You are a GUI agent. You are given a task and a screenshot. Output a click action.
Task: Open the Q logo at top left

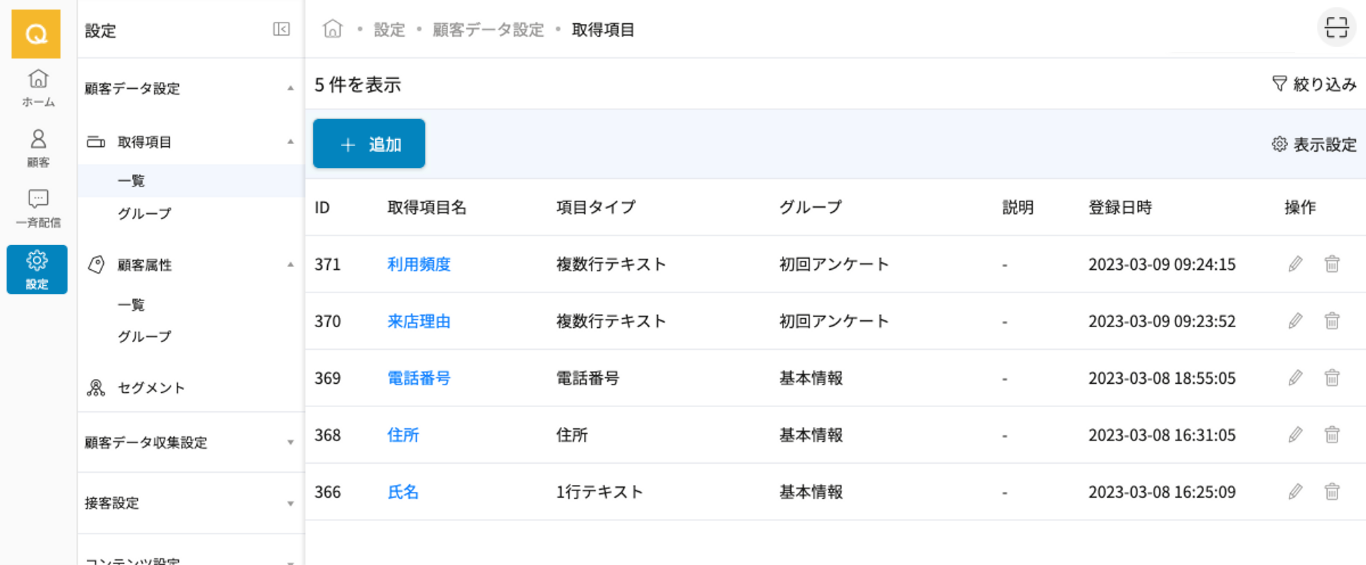36,34
